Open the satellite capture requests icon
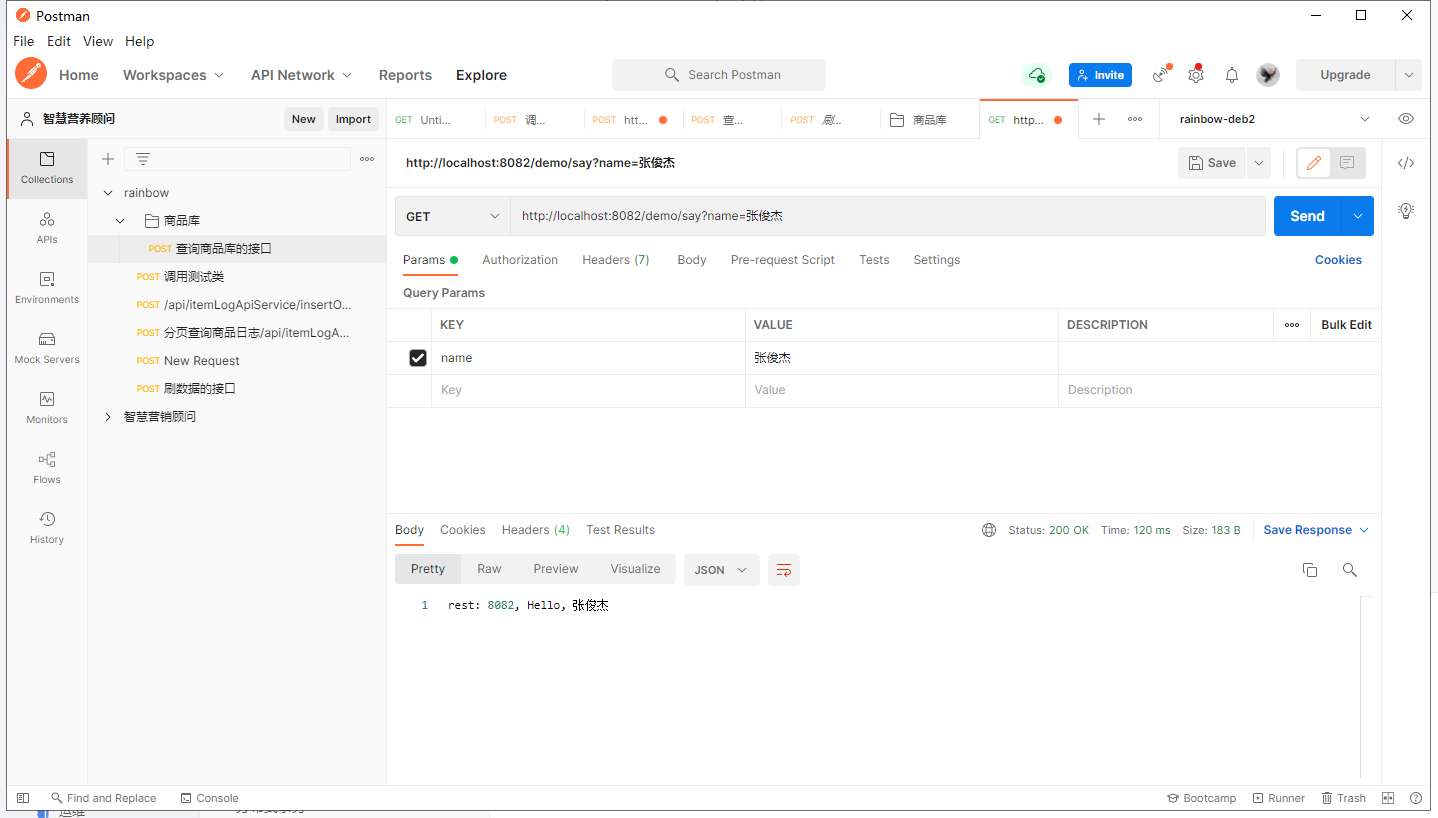 1161,75
